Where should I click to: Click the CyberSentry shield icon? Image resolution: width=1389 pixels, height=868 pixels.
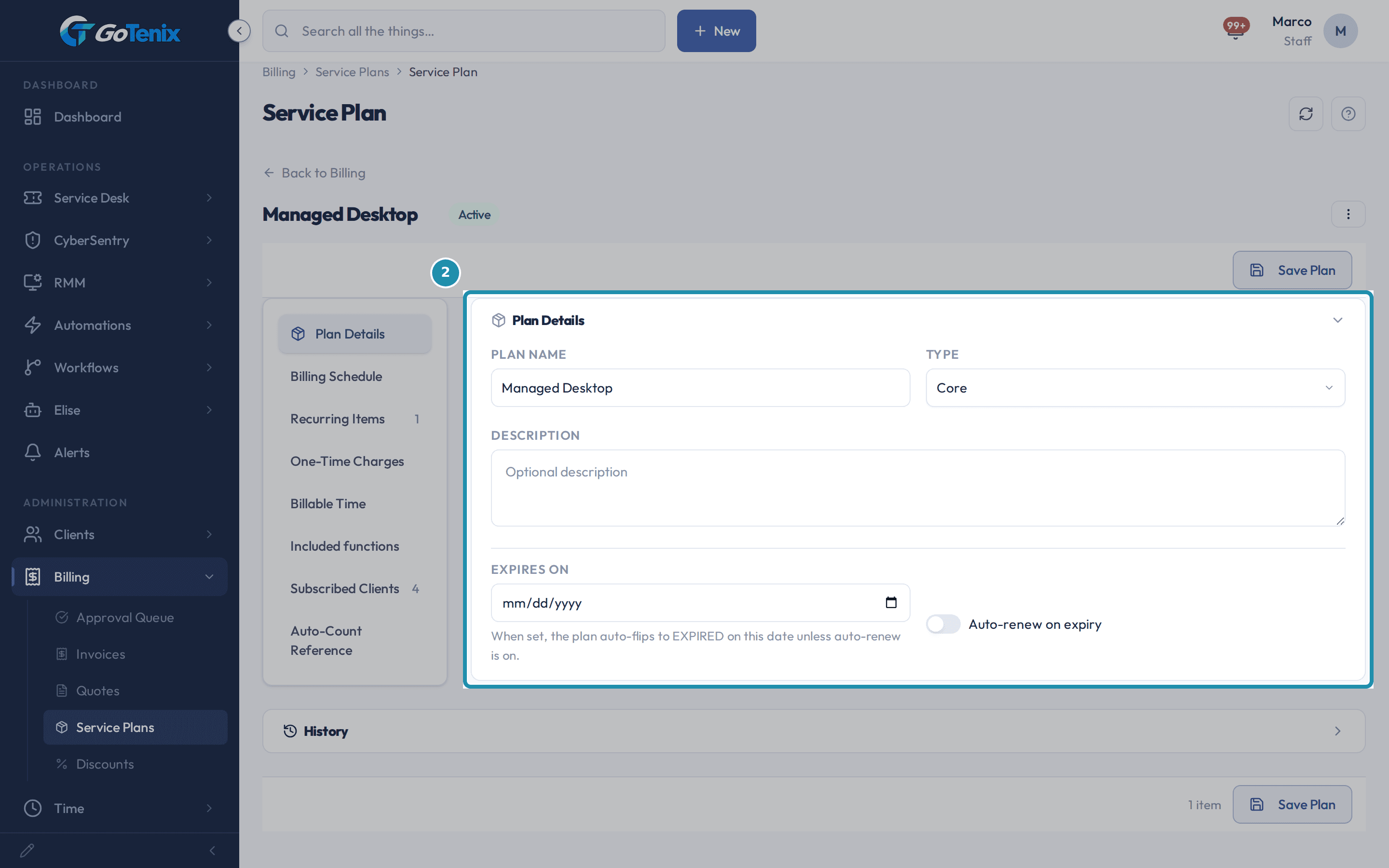[33, 240]
